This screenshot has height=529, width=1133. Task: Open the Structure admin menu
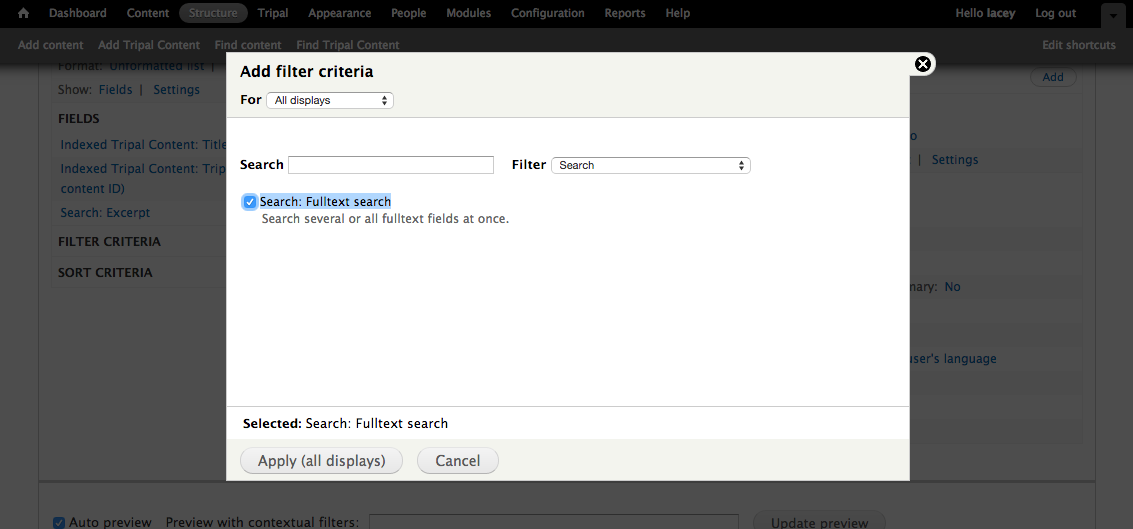[213, 13]
